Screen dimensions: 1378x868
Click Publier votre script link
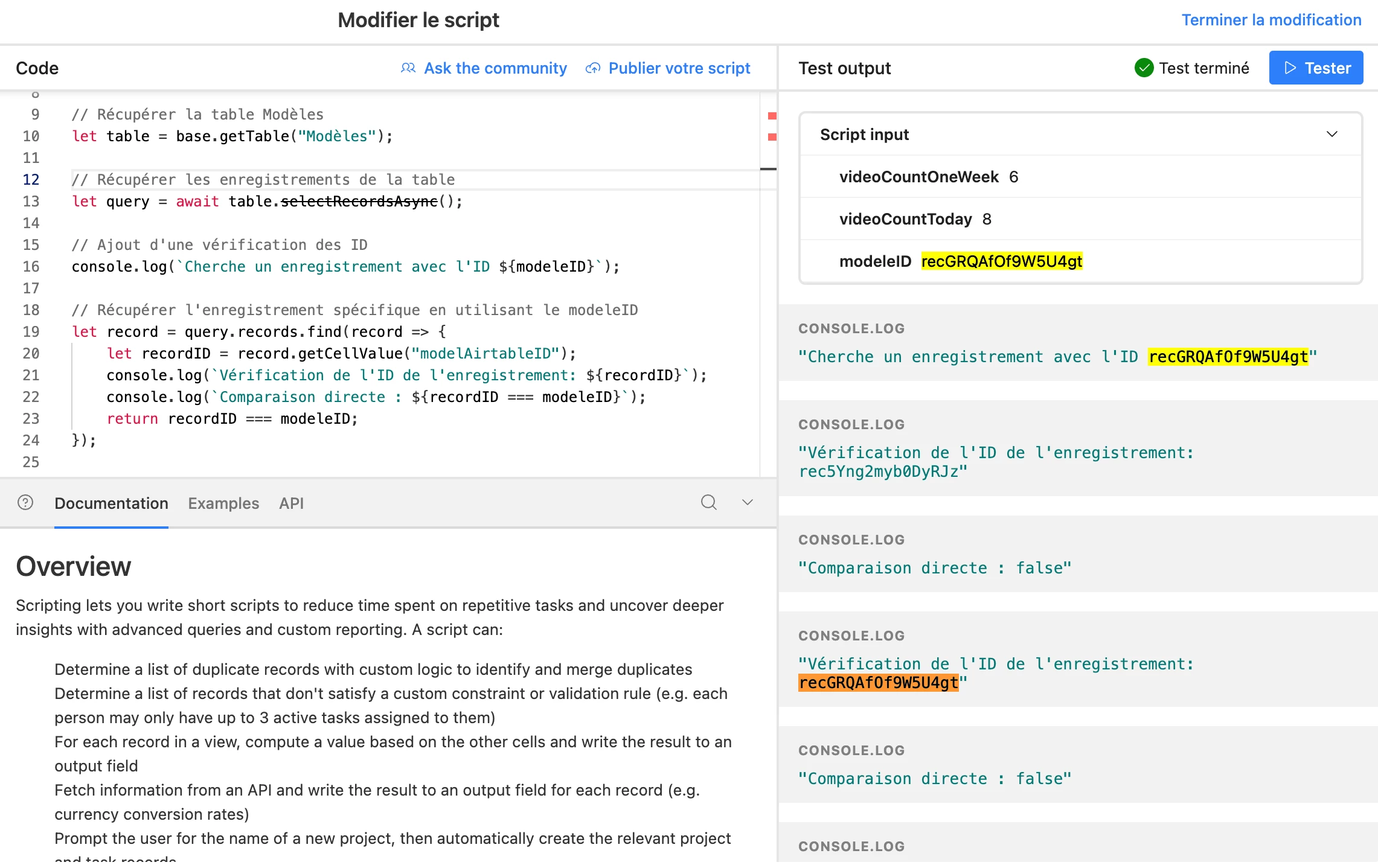coord(679,68)
